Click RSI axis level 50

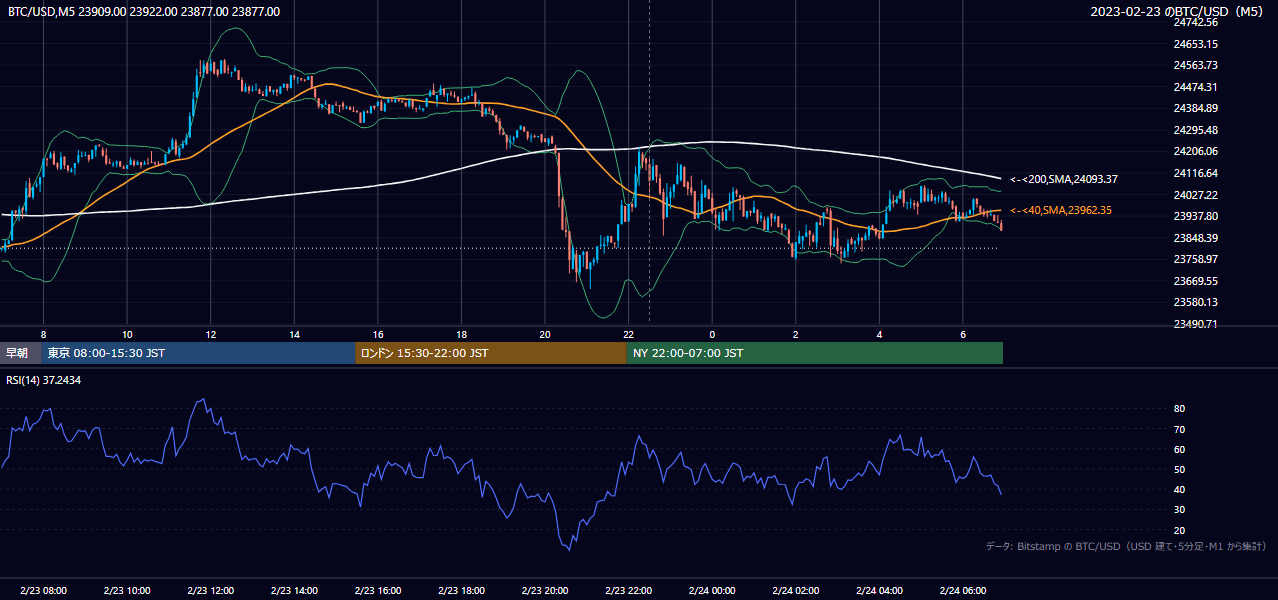pyautogui.click(x=1180, y=469)
